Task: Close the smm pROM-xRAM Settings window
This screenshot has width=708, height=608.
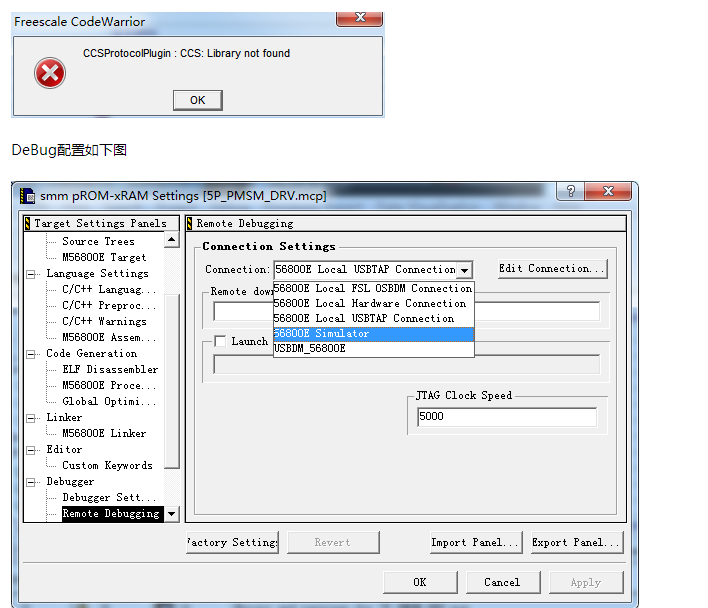Action: point(608,191)
